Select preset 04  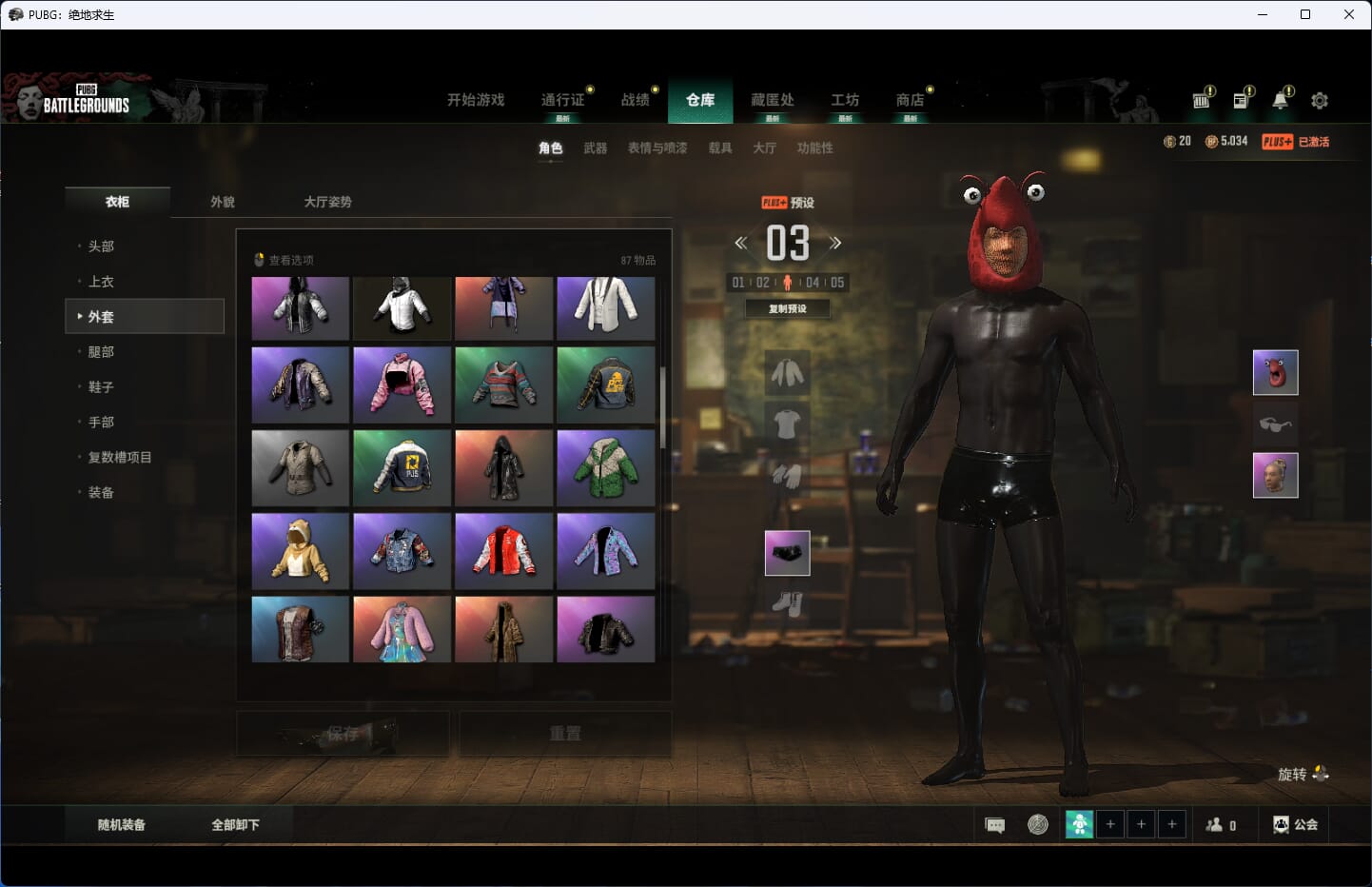click(x=812, y=283)
